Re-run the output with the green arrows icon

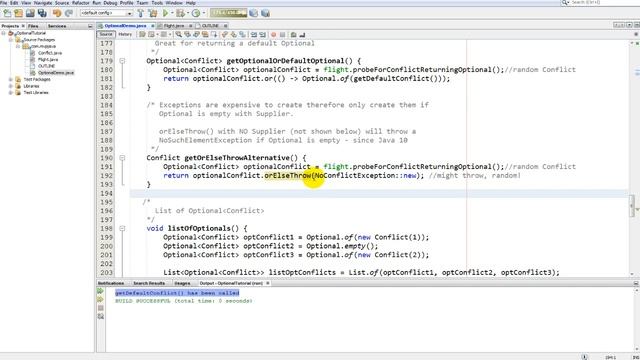(x=100, y=291)
